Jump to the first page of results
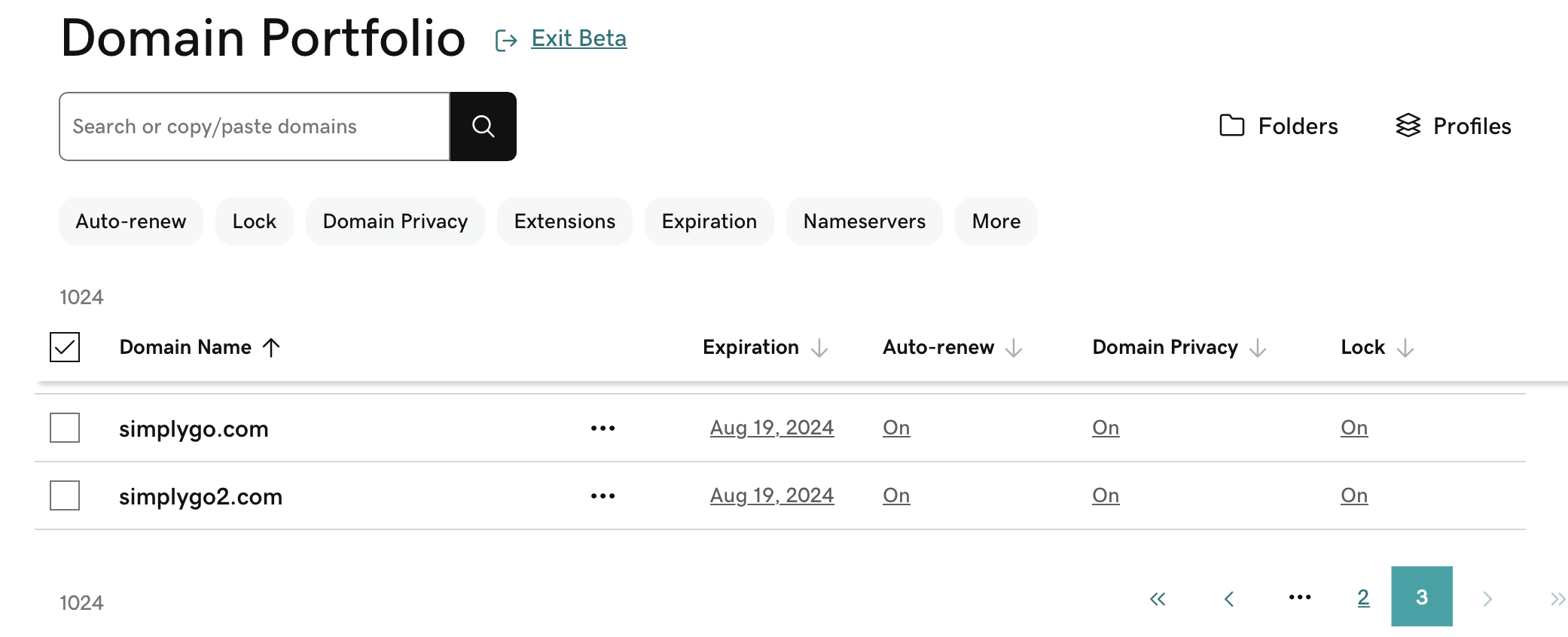Screen dimensions: 1568x637 click(x=1158, y=599)
